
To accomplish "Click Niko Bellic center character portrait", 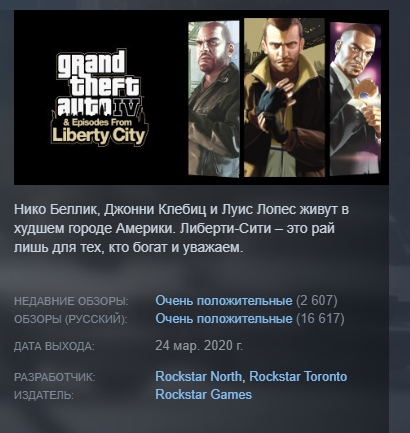I will click(x=284, y=97).
